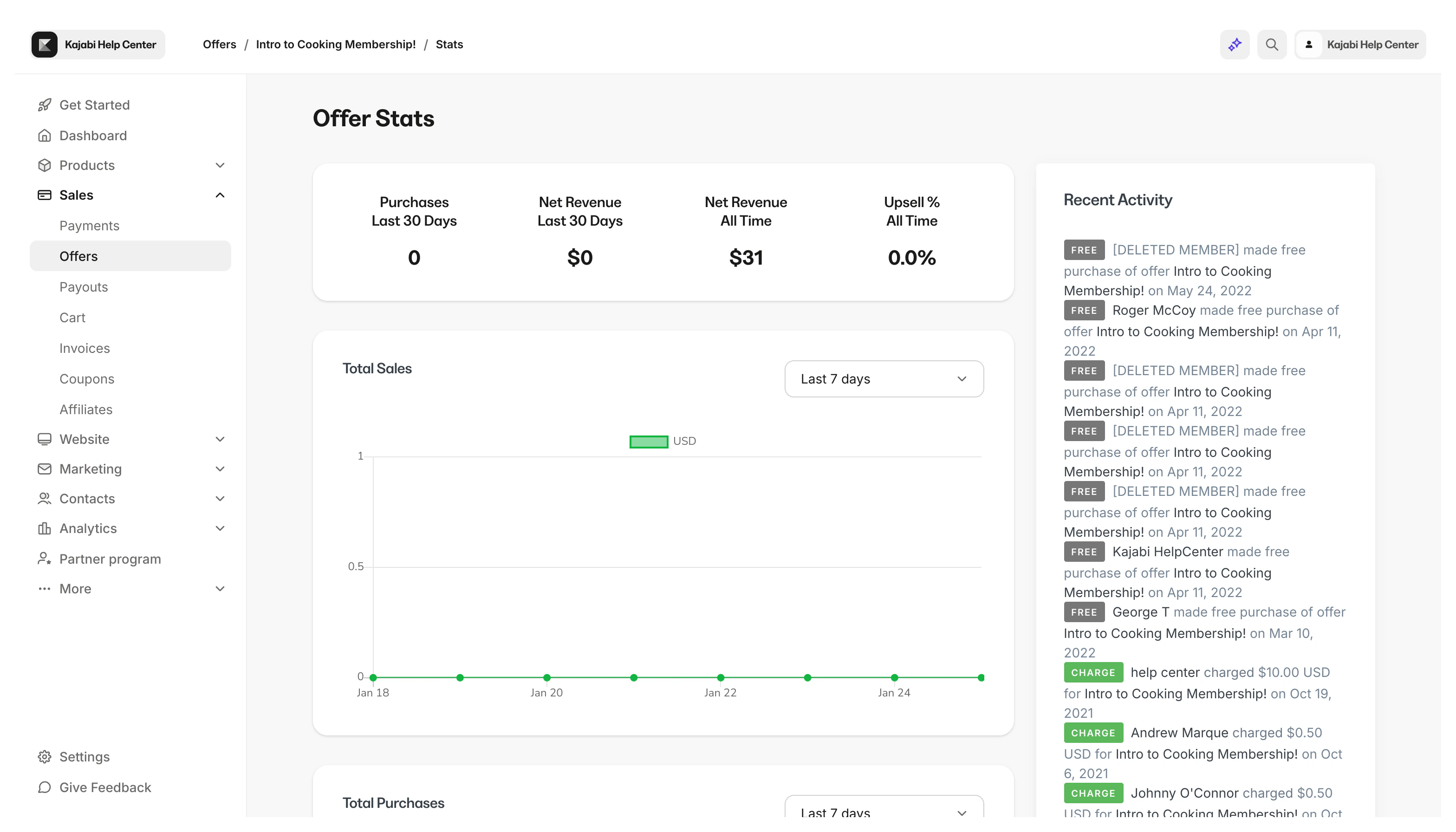The image size is (1456, 832).
Task: Collapse the Sales menu chevron
Action: 220,195
